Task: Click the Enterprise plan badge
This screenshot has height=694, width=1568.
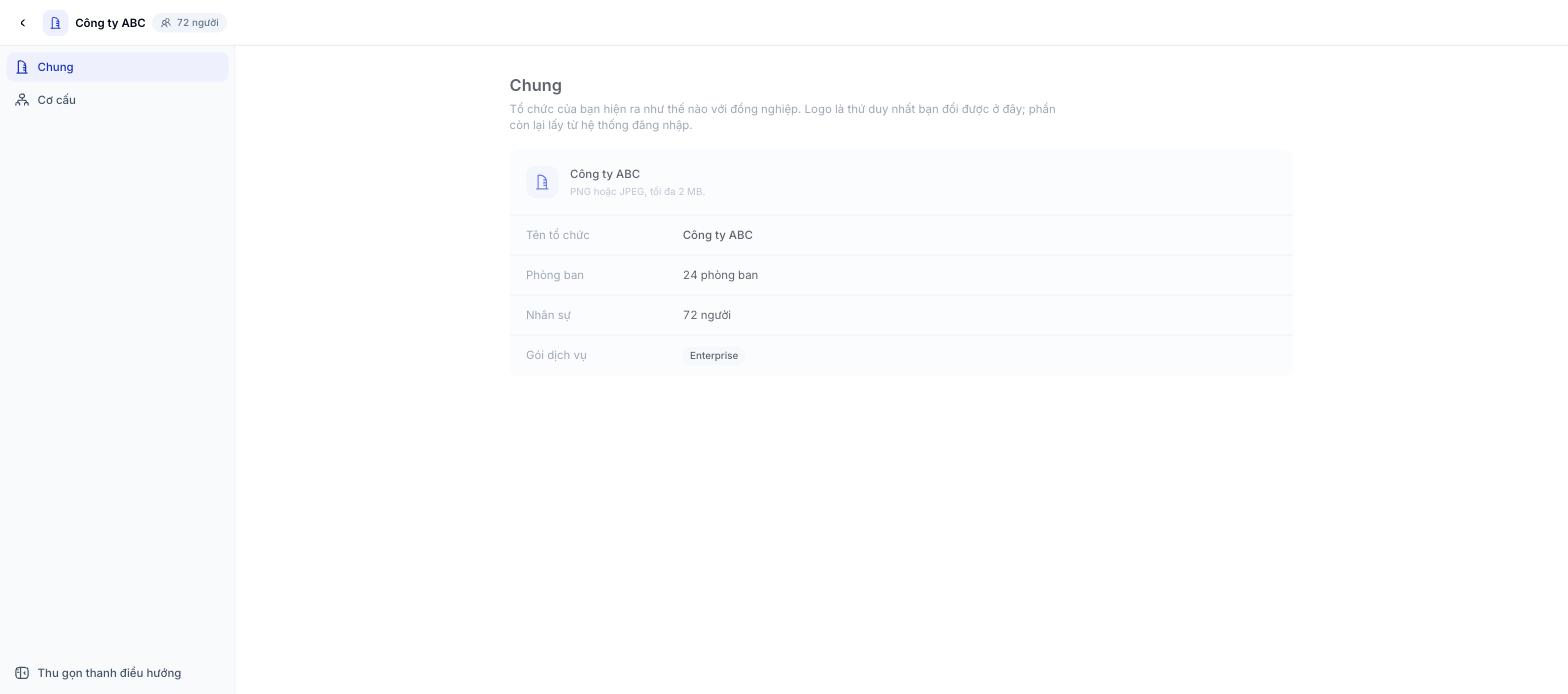Action: [x=714, y=356]
